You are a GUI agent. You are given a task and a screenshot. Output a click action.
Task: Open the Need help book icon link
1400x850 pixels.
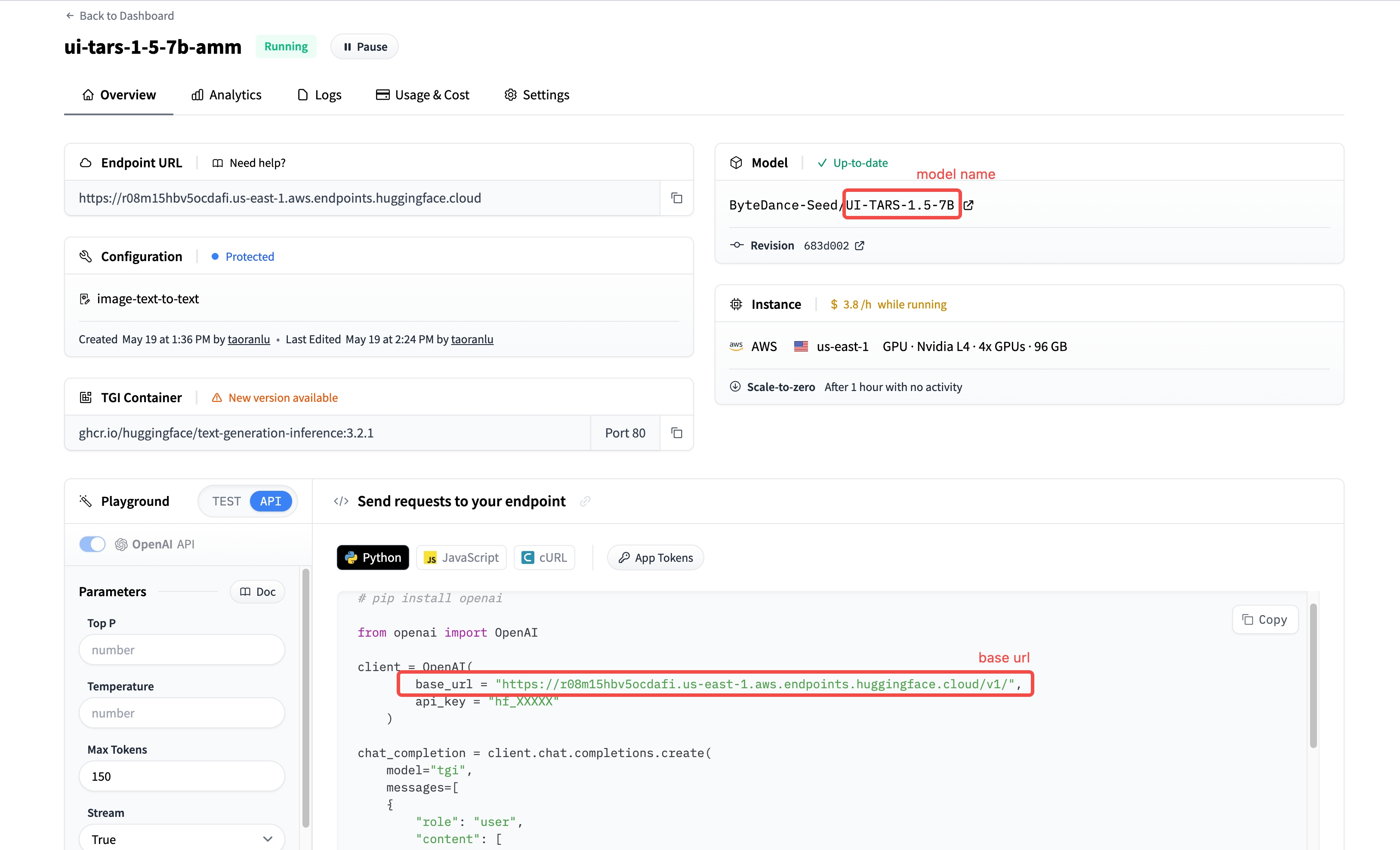pos(218,163)
